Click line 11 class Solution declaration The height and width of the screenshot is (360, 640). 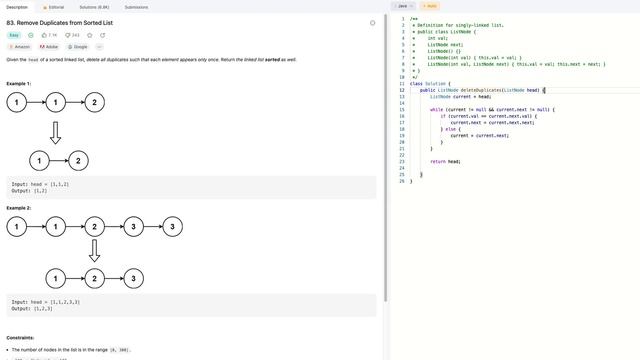coord(430,84)
